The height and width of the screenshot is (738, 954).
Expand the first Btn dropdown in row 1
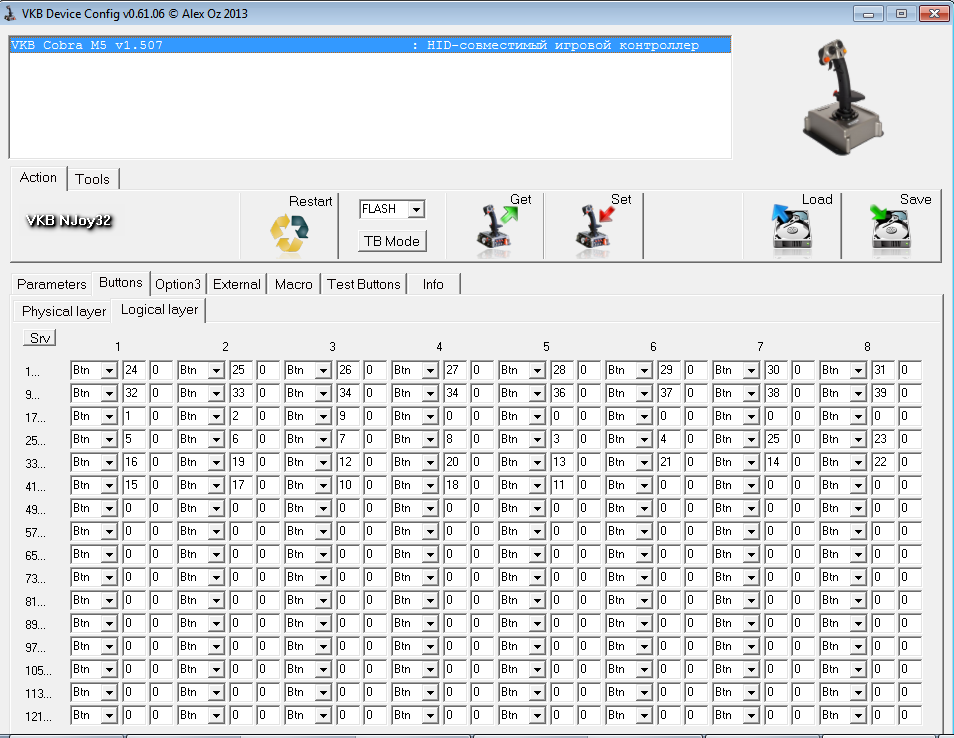(109, 372)
